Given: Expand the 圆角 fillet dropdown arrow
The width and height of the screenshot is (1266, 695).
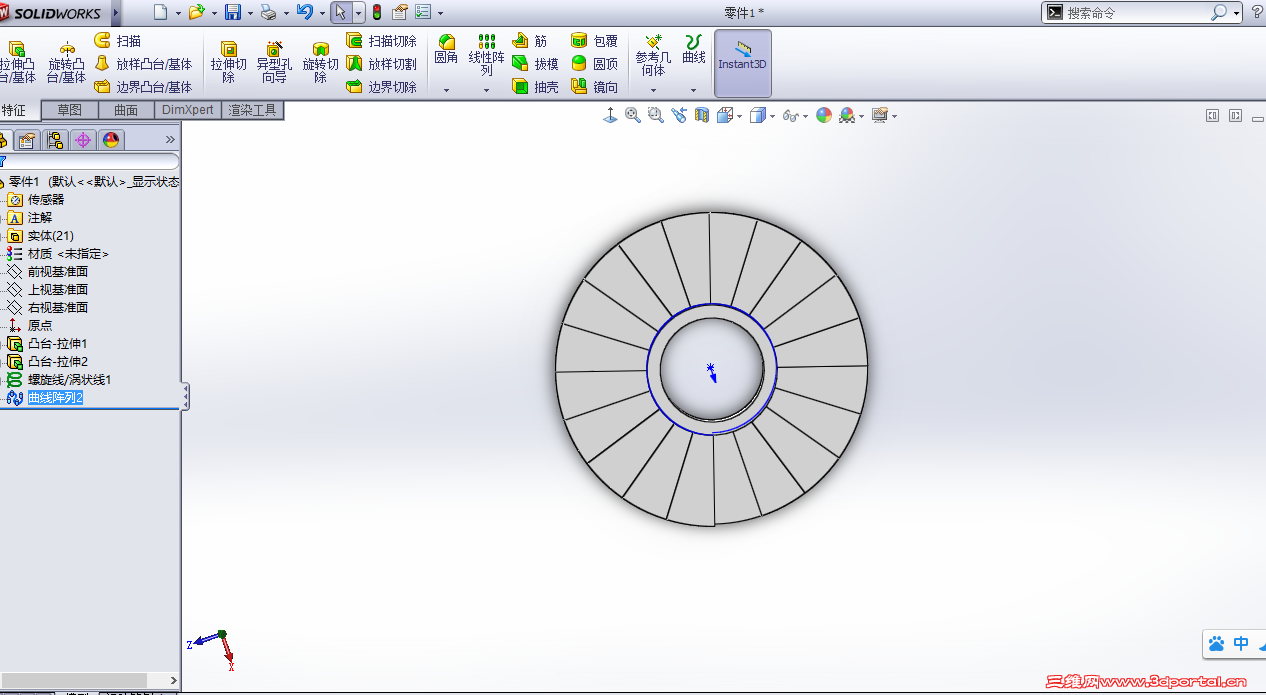Looking at the screenshot, I should 446,90.
